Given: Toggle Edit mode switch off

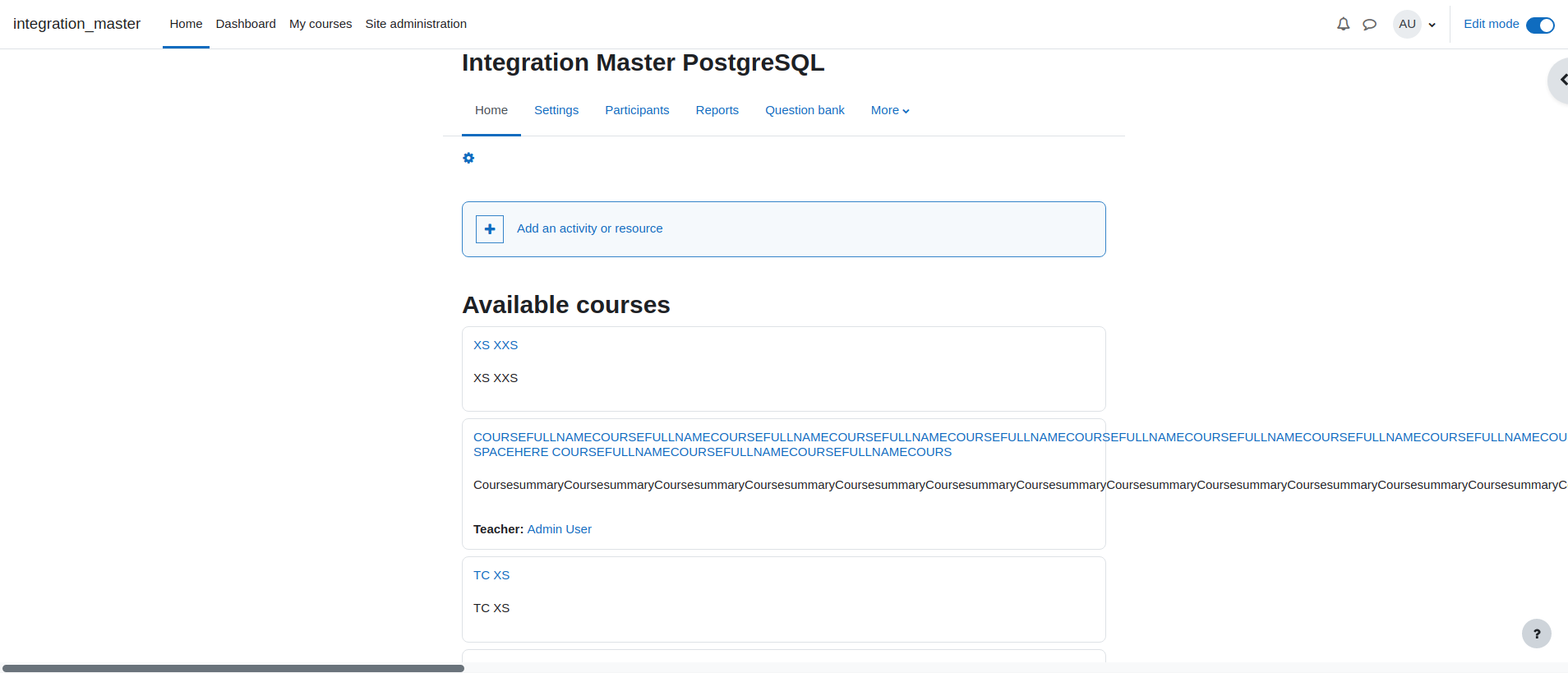Looking at the screenshot, I should pos(1540,25).
